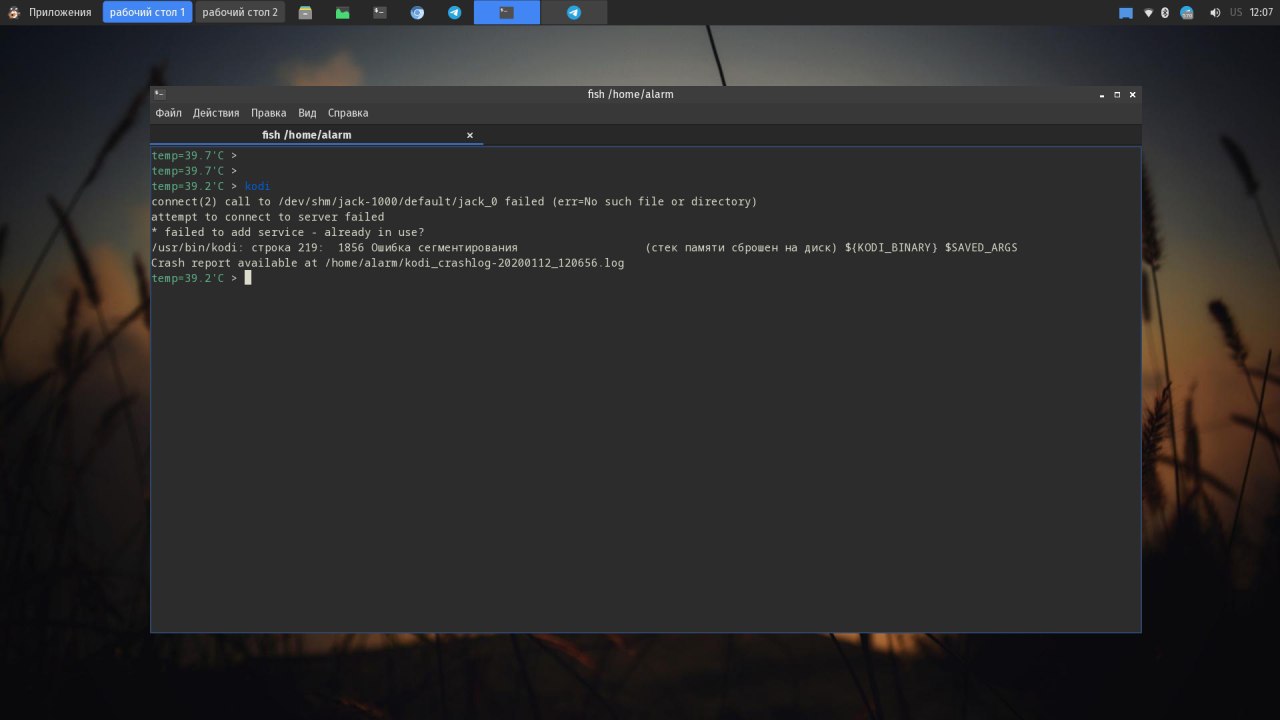Switch to the Telegram window taskbar button
Image resolution: width=1280 pixels, height=720 pixels.
click(574, 12)
